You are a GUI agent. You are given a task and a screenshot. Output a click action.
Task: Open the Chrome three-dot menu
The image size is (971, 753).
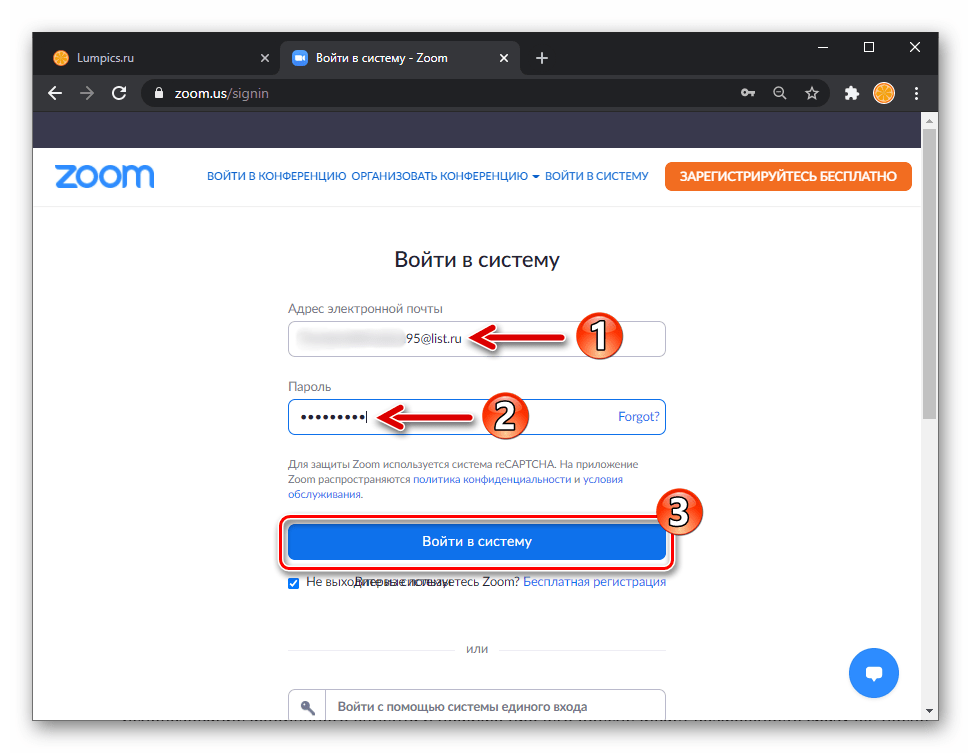click(x=917, y=94)
